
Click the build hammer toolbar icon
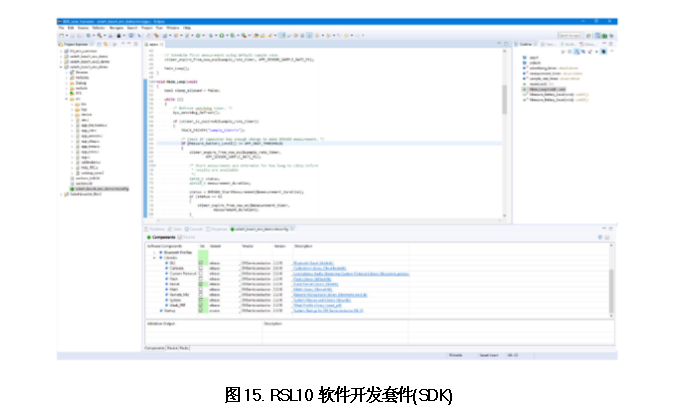tap(100, 36)
